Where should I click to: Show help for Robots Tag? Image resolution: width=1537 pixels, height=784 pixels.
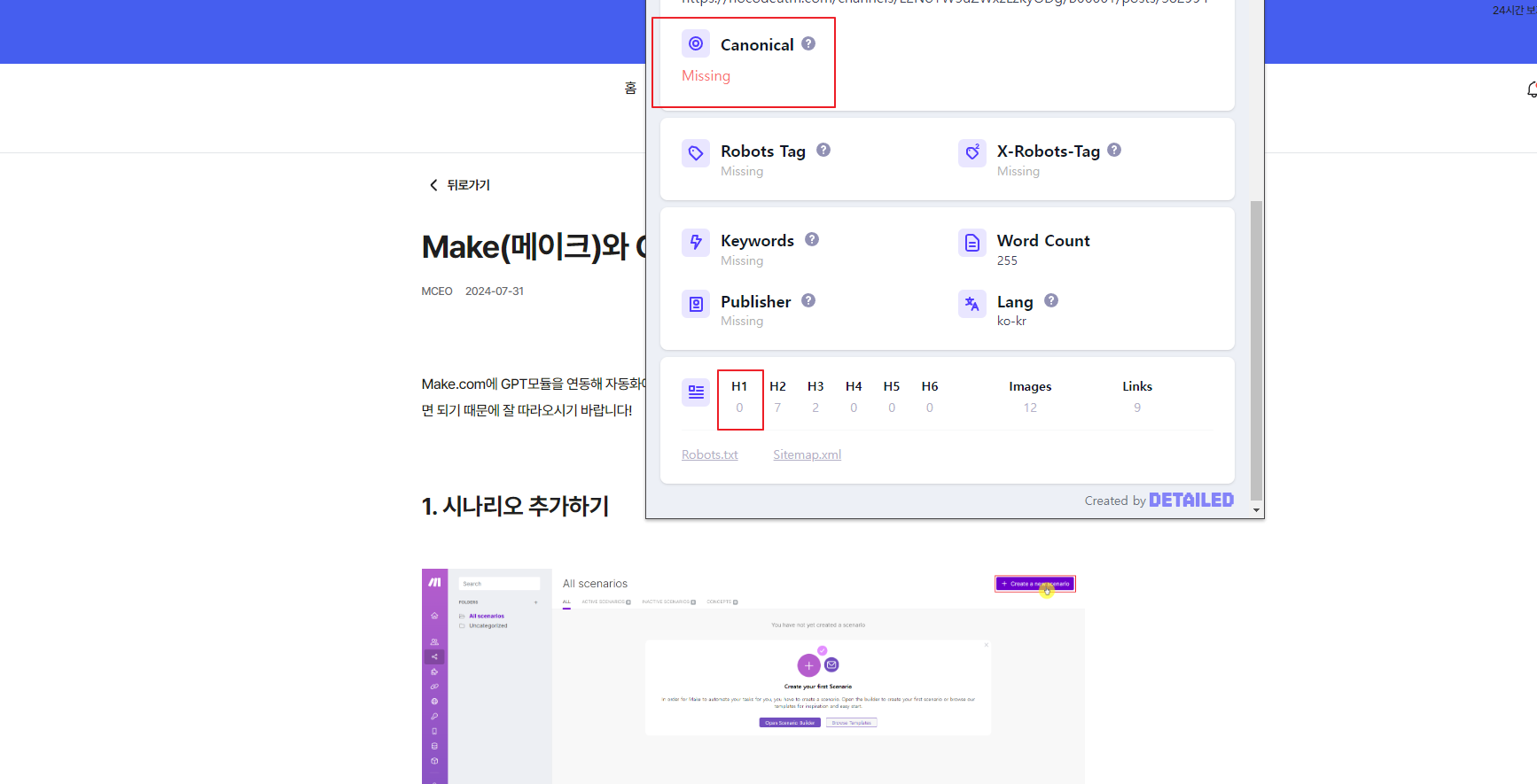pyautogui.click(x=823, y=150)
